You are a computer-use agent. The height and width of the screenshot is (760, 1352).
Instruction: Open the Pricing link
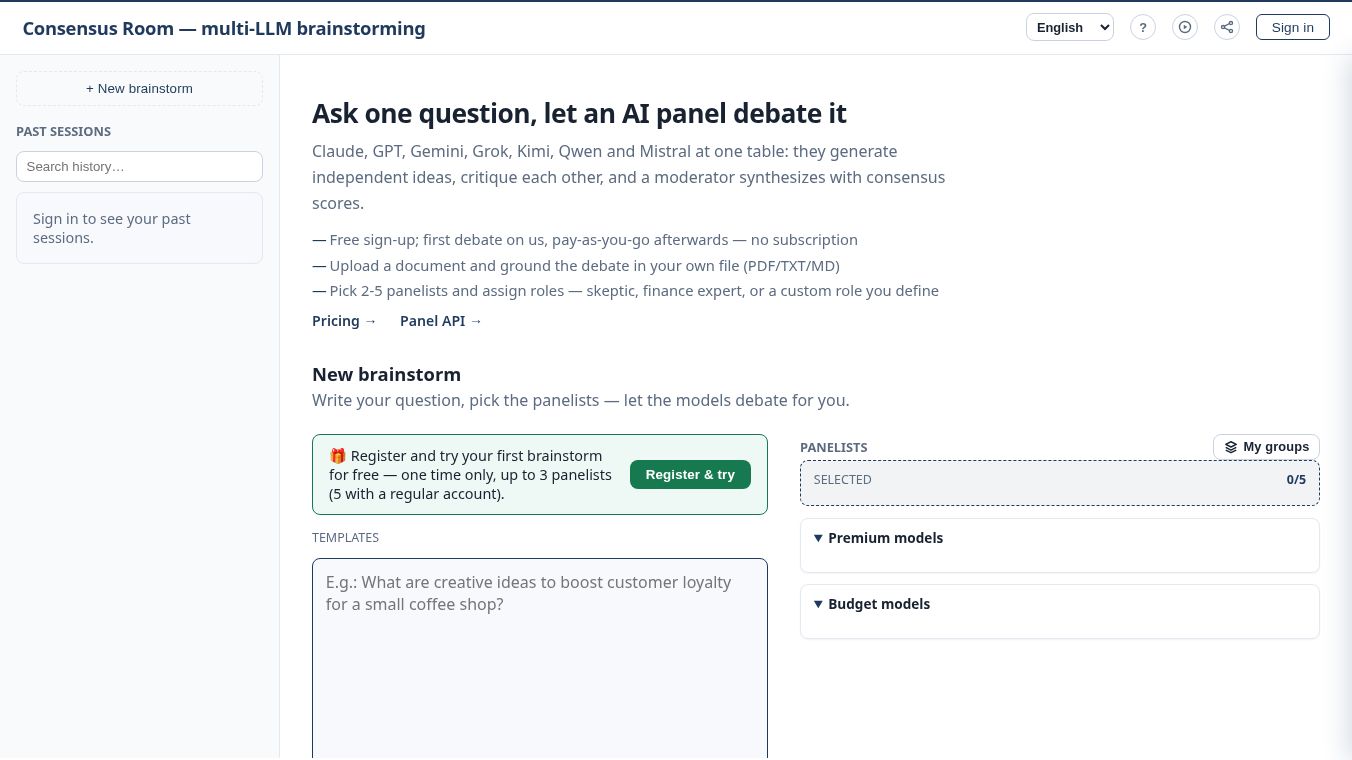tap(344, 321)
